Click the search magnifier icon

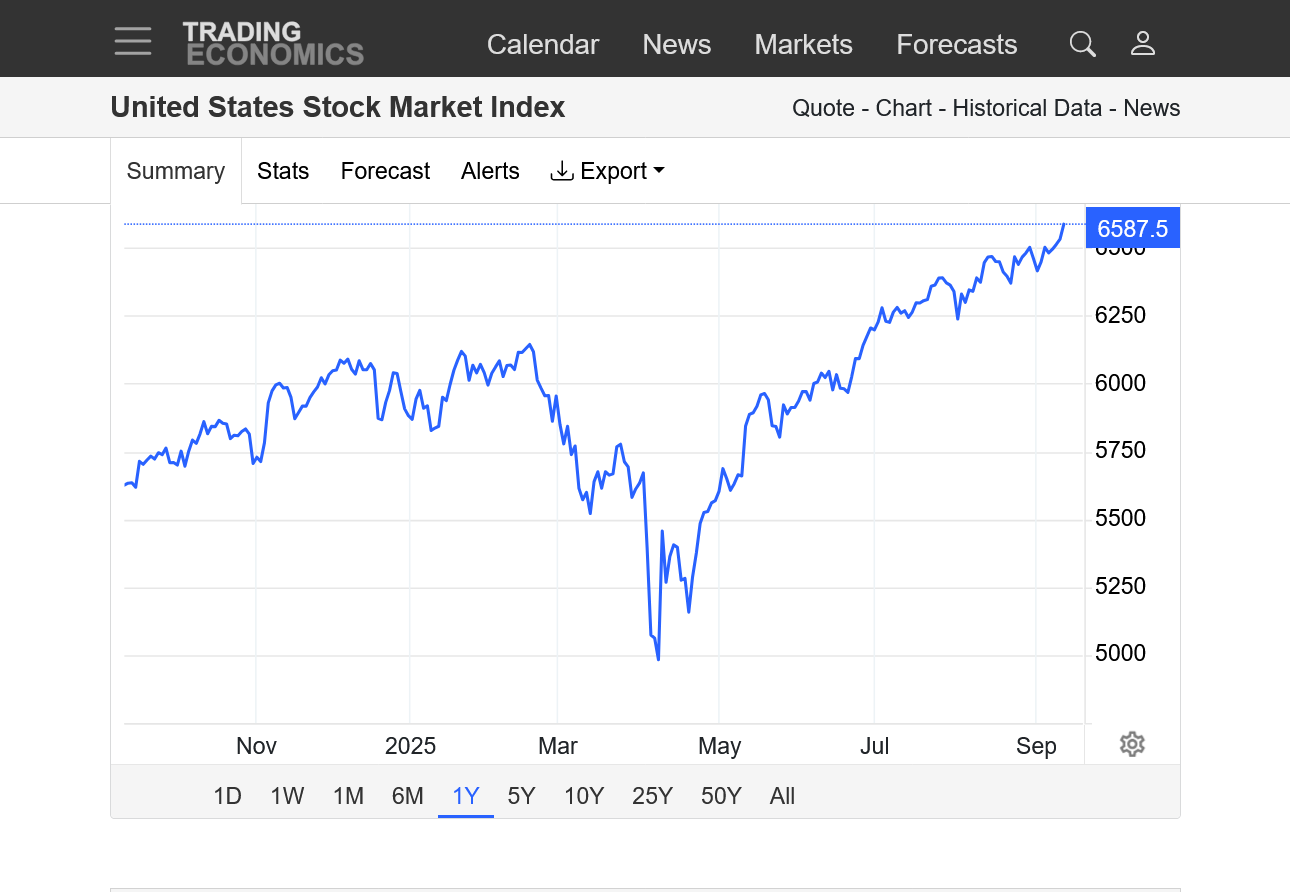click(1082, 44)
